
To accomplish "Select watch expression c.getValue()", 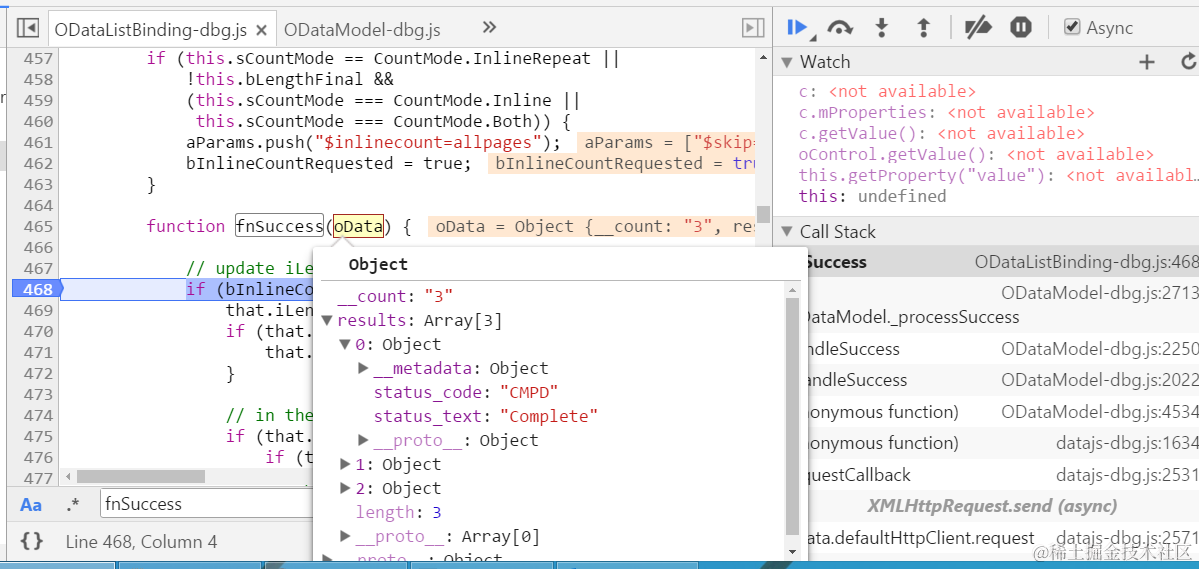I will click(941, 133).
